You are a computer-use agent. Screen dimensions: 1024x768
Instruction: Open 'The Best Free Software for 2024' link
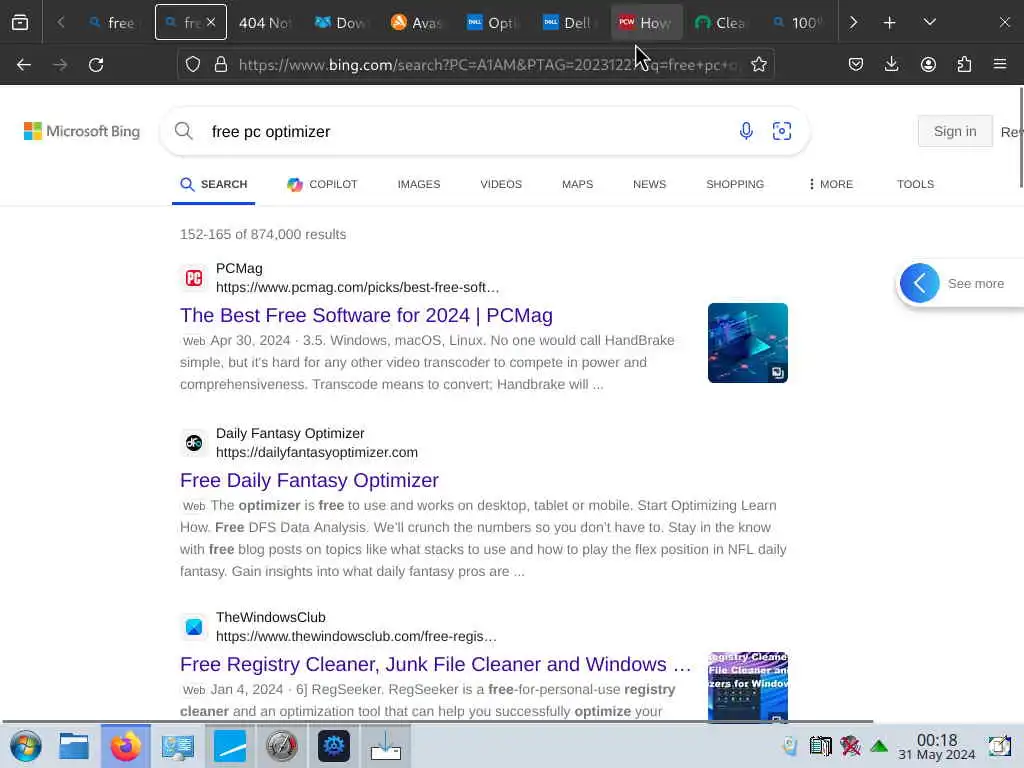coord(366,315)
